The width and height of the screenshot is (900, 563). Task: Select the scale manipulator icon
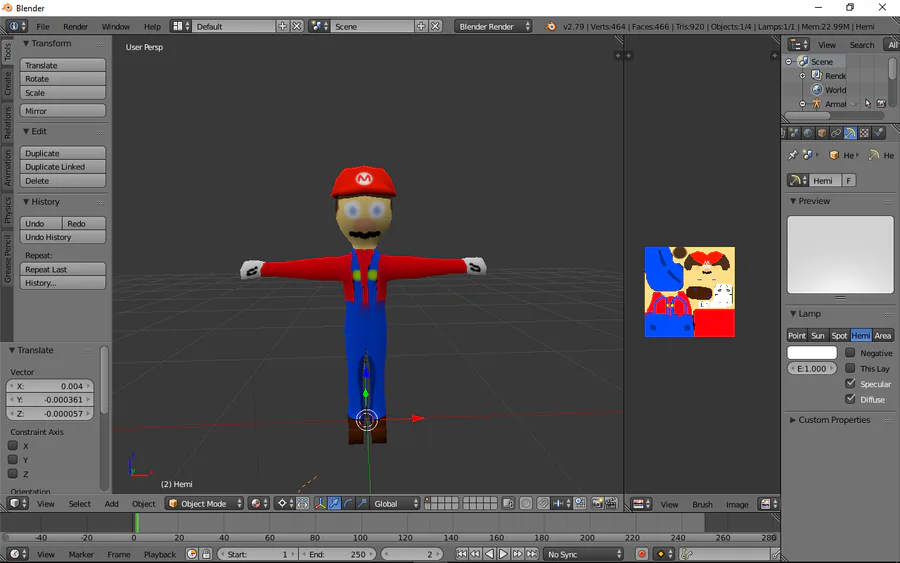click(362, 503)
